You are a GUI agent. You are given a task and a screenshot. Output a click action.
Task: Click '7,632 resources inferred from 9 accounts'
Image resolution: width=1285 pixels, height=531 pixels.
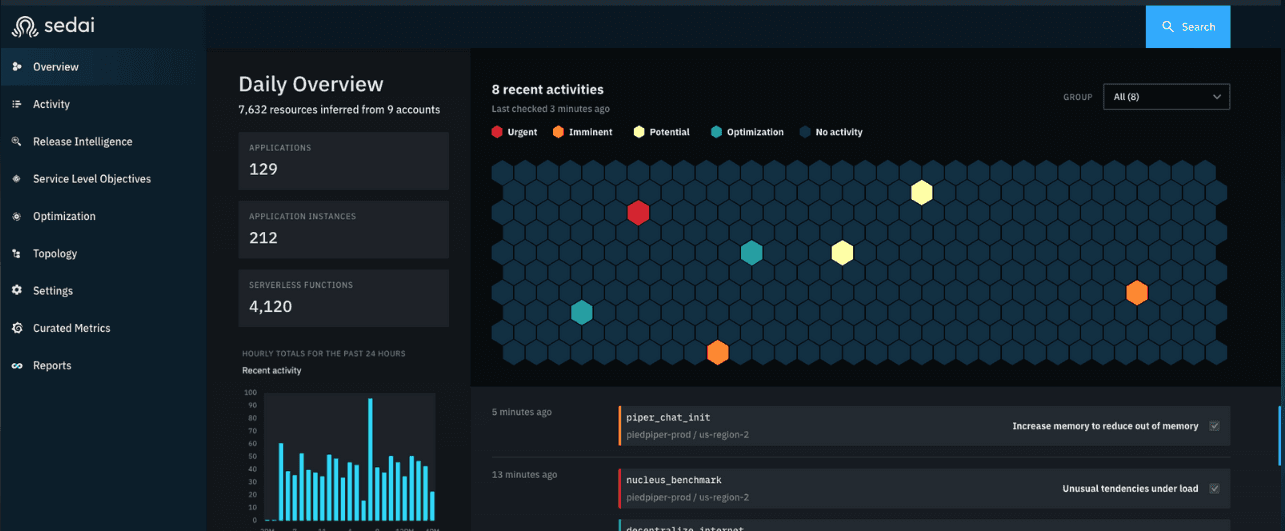pyautogui.click(x=339, y=109)
